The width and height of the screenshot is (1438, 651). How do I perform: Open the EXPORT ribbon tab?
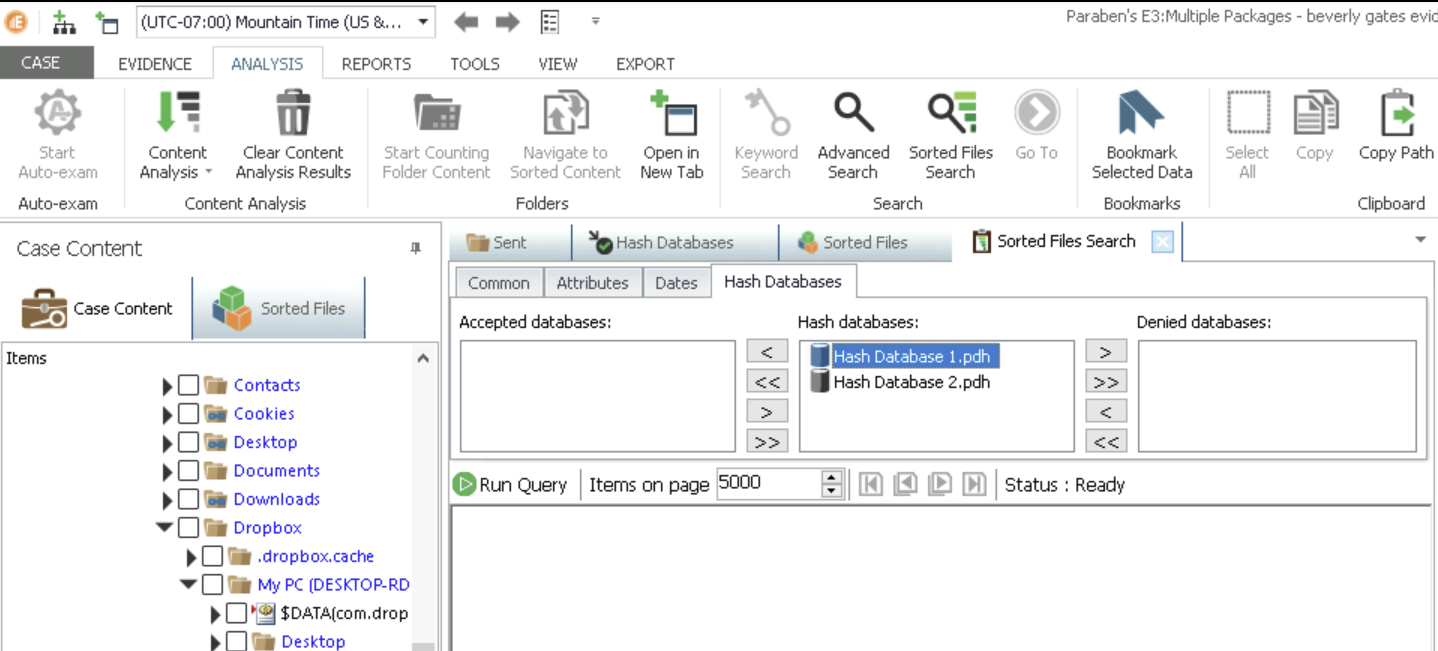645,63
